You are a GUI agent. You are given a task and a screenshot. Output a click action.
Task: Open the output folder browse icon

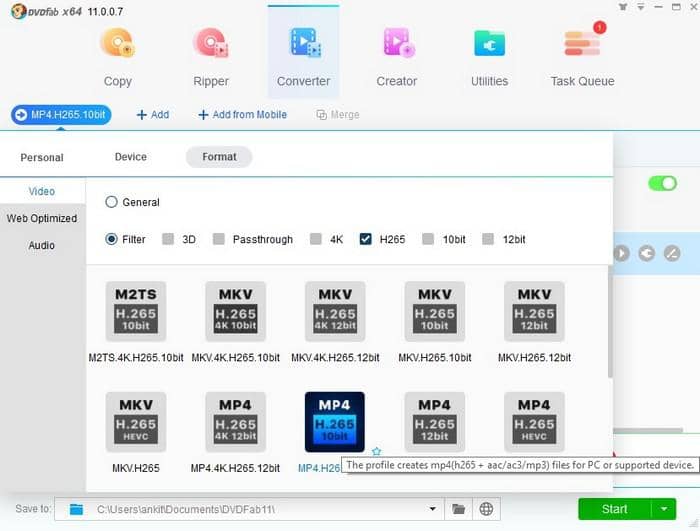tap(458, 509)
